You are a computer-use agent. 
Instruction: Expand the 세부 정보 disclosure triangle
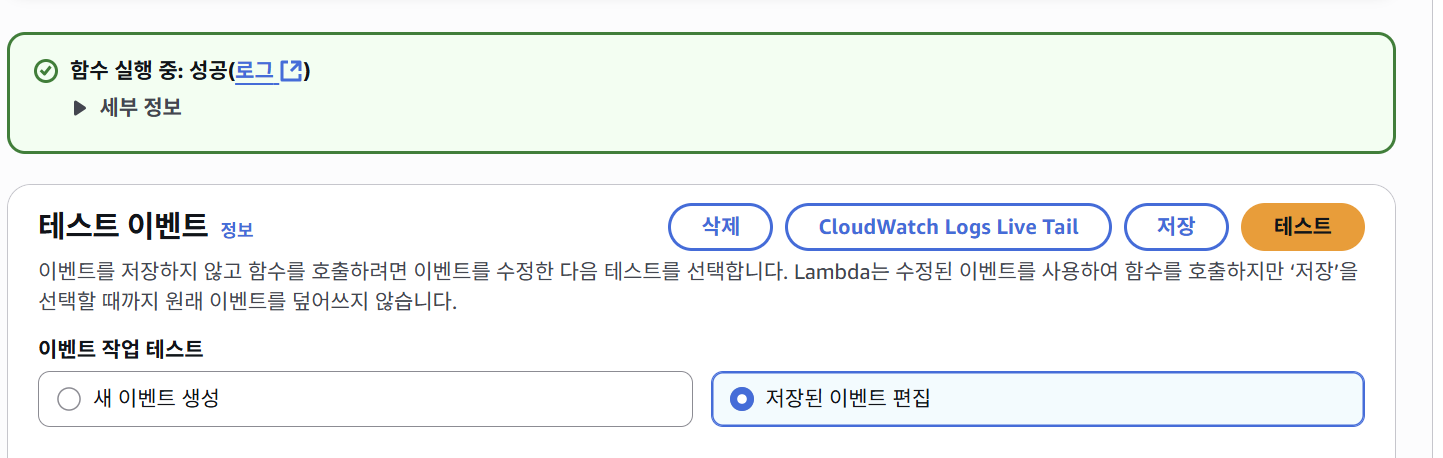point(80,108)
